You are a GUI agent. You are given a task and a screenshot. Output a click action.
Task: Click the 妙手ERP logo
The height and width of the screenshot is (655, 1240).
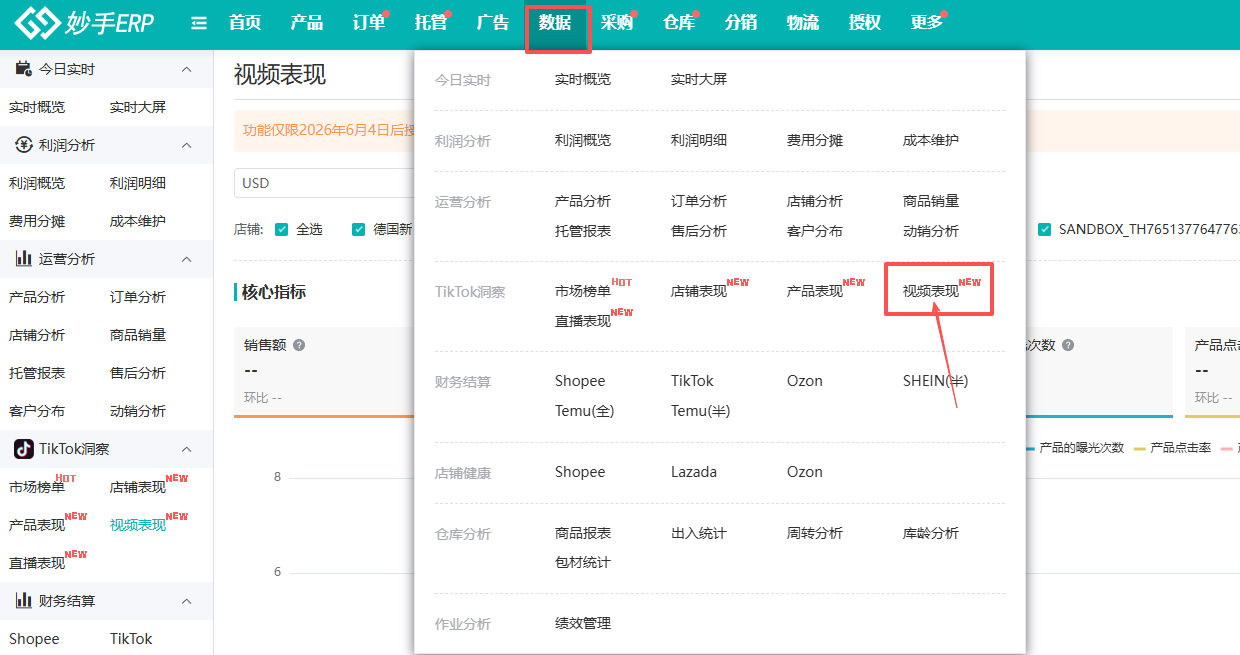click(85, 22)
